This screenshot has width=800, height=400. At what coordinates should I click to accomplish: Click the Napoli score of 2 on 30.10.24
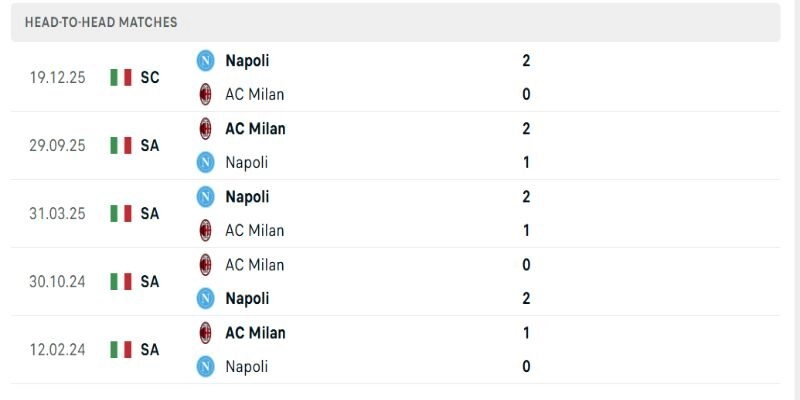[x=526, y=298]
